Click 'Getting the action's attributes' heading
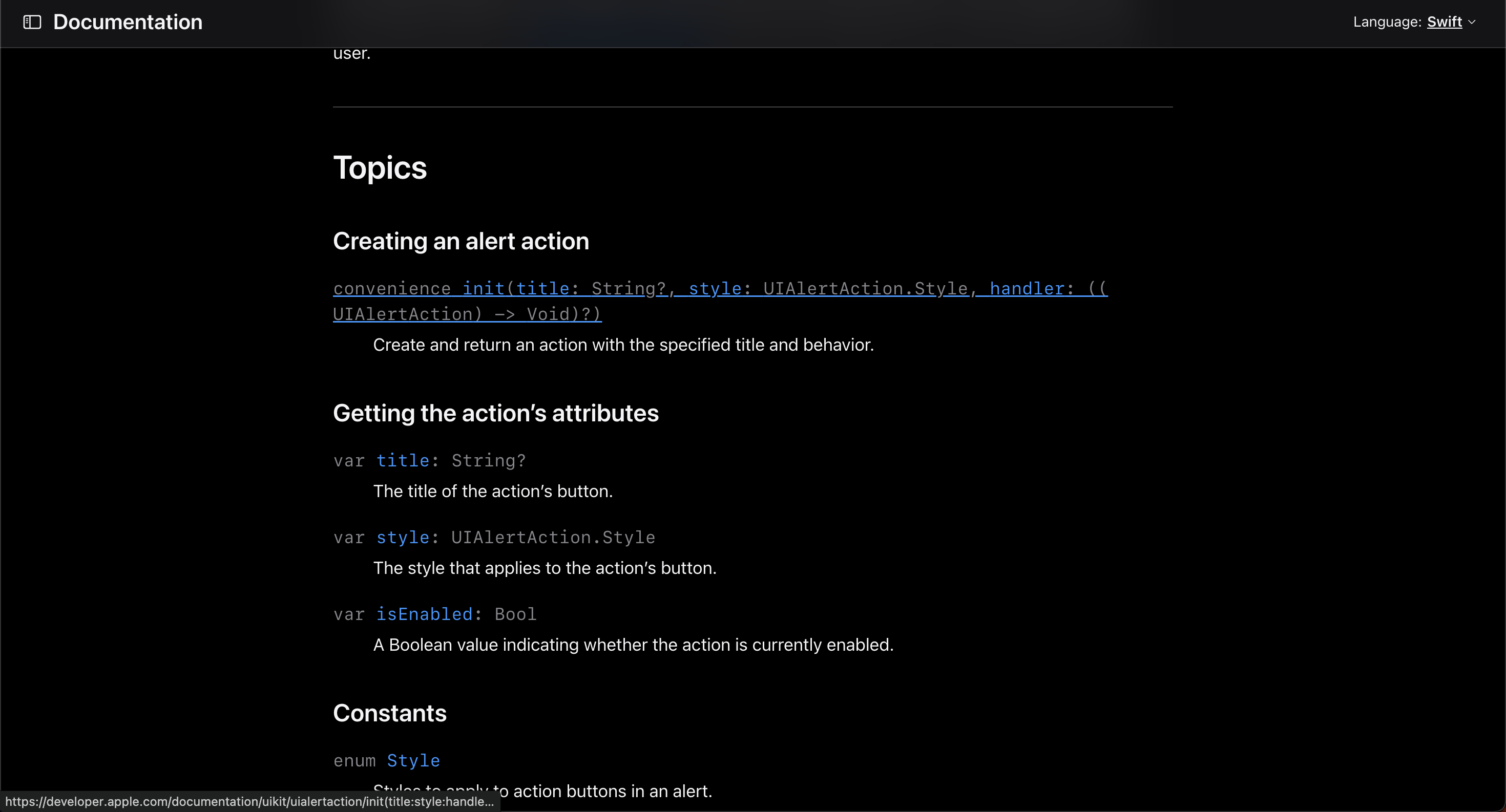 (x=495, y=414)
